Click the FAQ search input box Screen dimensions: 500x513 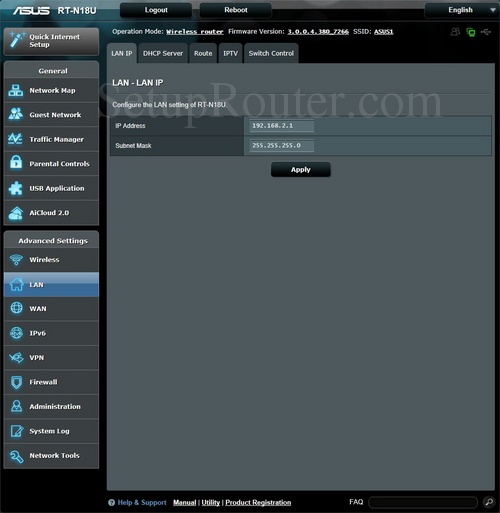(x=423, y=502)
